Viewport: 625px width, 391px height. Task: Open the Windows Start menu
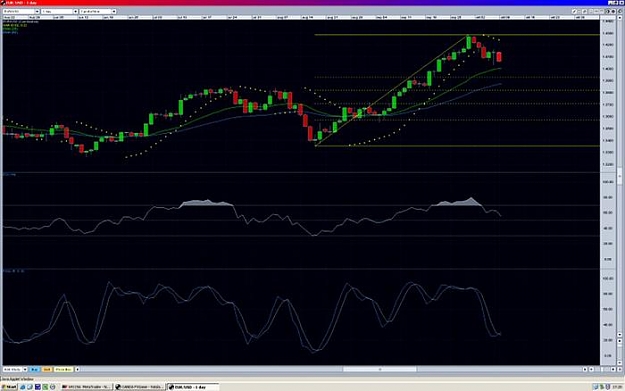[9, 387]
